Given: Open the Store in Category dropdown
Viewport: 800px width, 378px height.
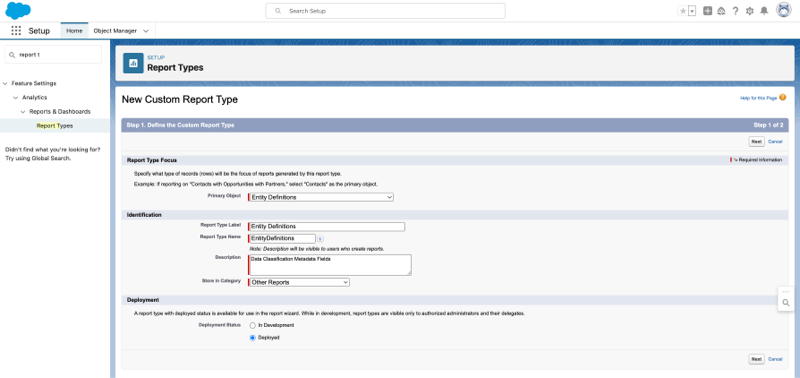Looking at the screenshot, I should coord(299,282).
